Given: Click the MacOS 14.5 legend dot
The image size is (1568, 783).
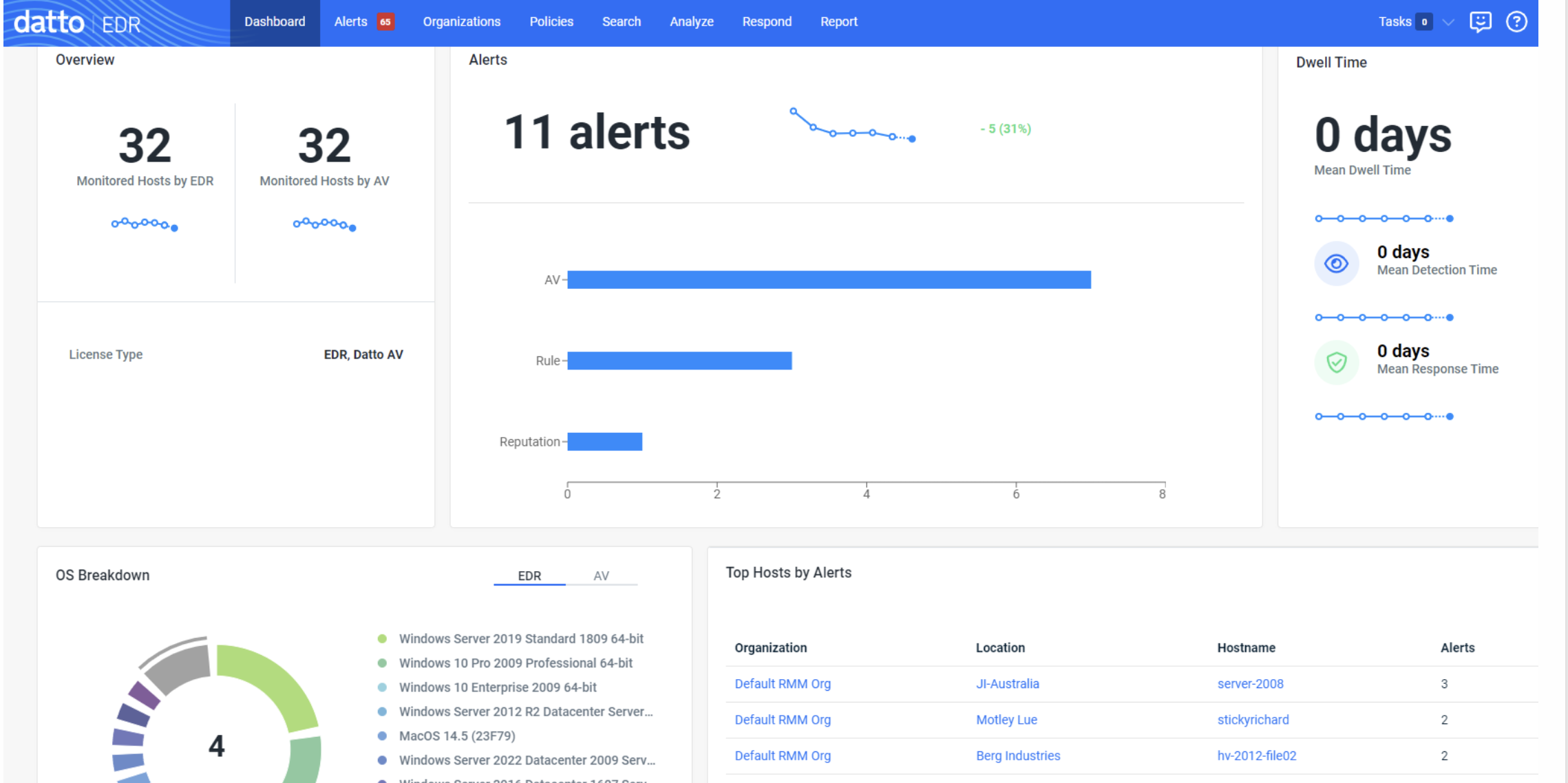Looking at the screenshot, I should pyautogui.click(x=383, y=736).
